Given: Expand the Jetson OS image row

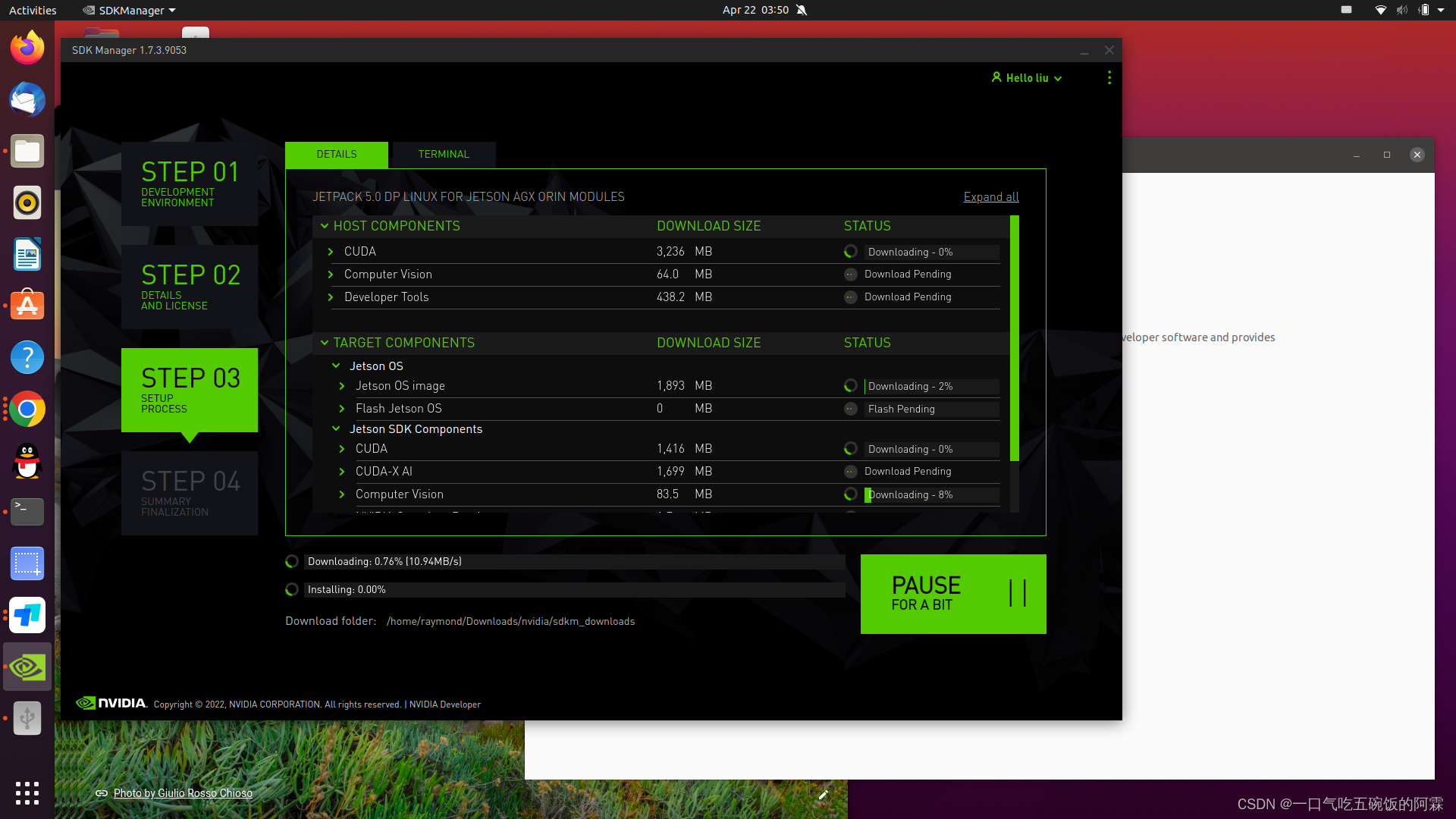Looking at the screenshot, I should (x=342, y=386).
